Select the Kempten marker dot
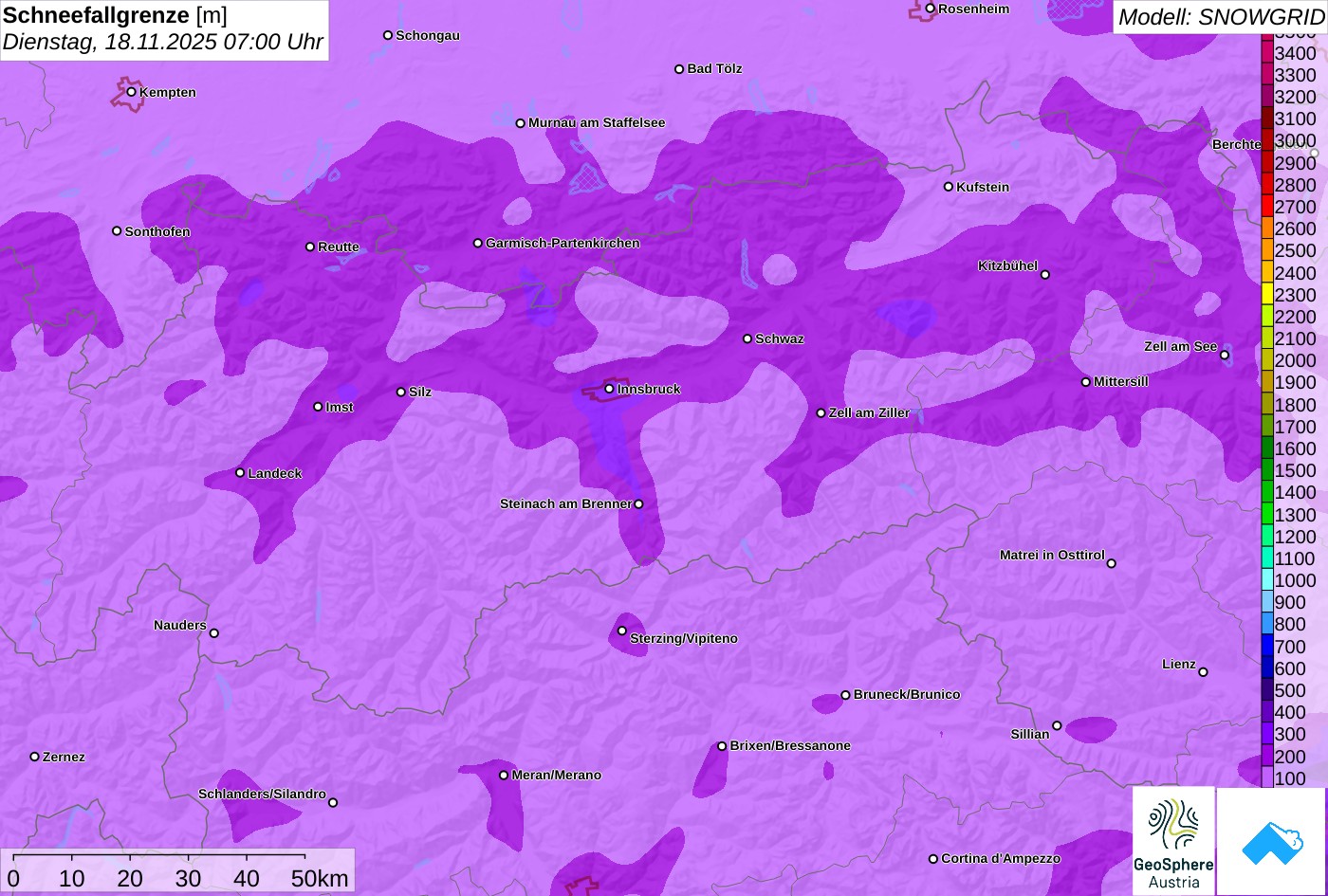This screenshot has height=896, width=1328. coord(132,92)
